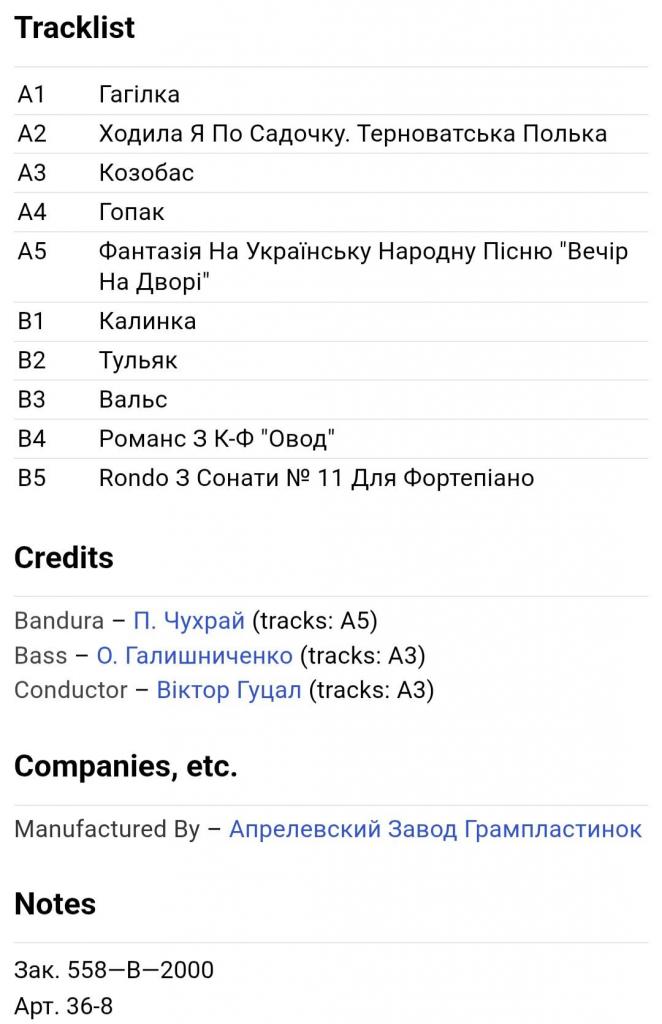Click the Арт. 36-8 note text
This screenshot has height=1024, width=662.
(x=63, y=1006)
